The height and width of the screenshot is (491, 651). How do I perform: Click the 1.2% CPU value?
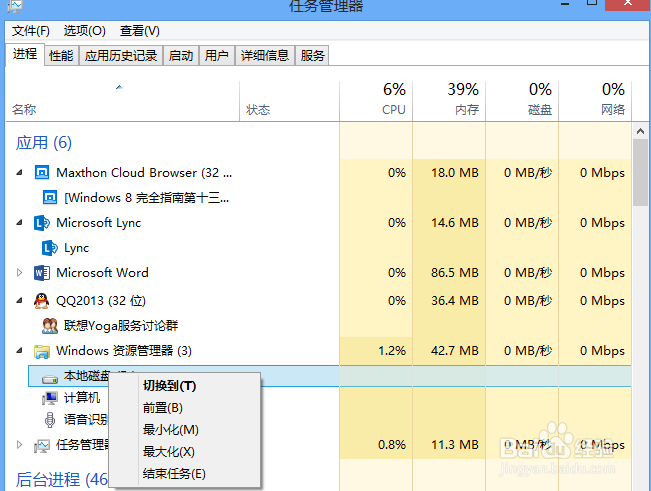click(392, 351)
